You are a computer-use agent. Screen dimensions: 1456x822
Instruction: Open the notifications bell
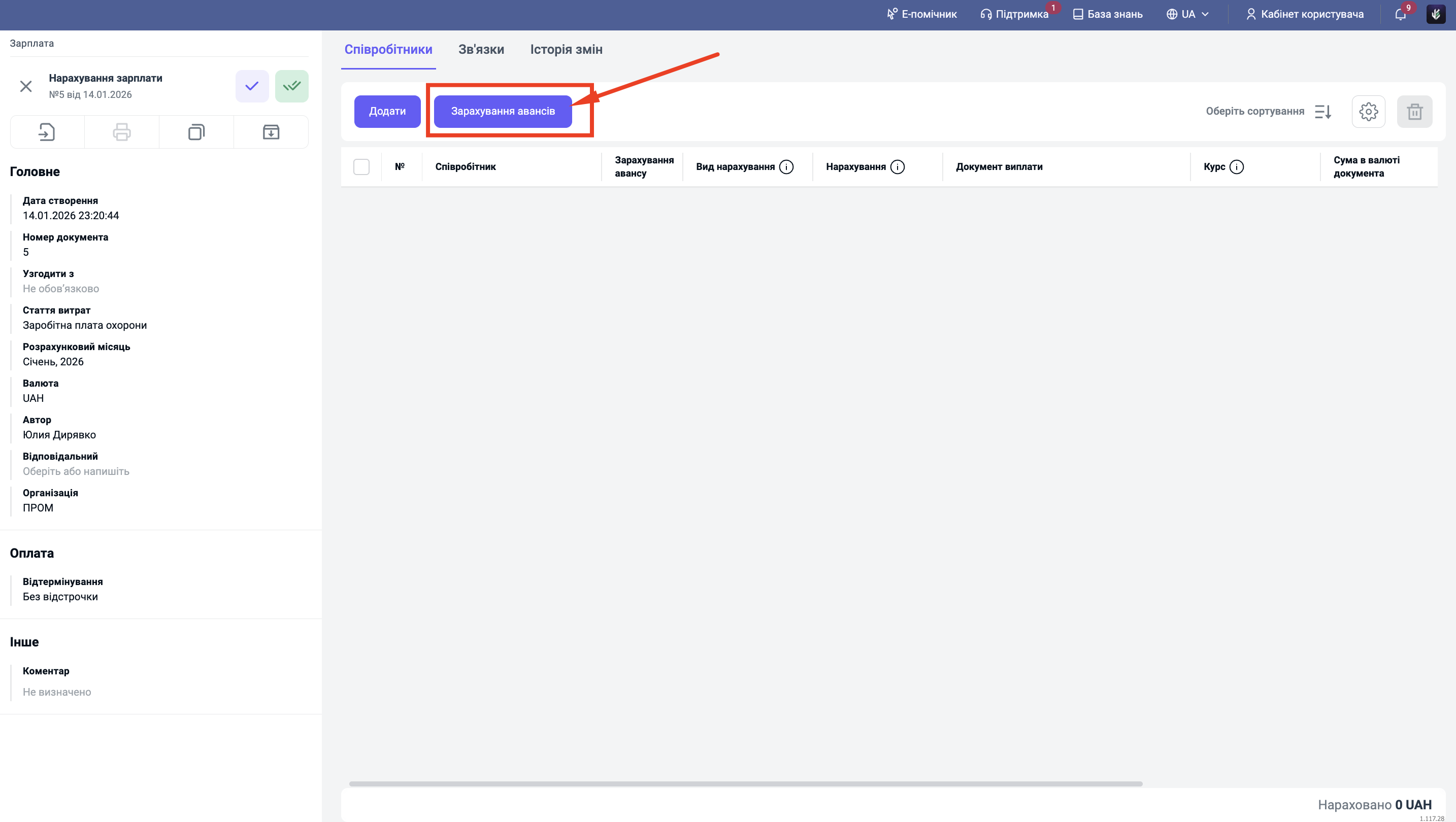point(1400,14)
